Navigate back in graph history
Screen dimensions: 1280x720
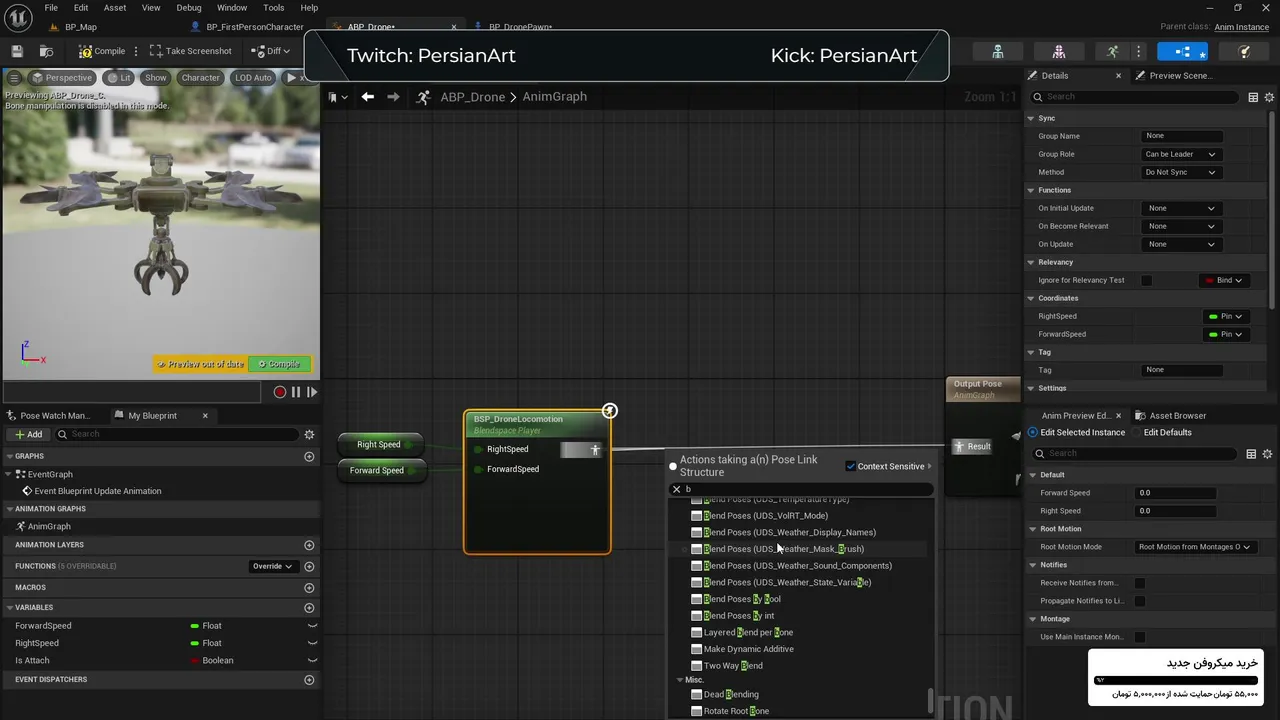coord(368,97)
